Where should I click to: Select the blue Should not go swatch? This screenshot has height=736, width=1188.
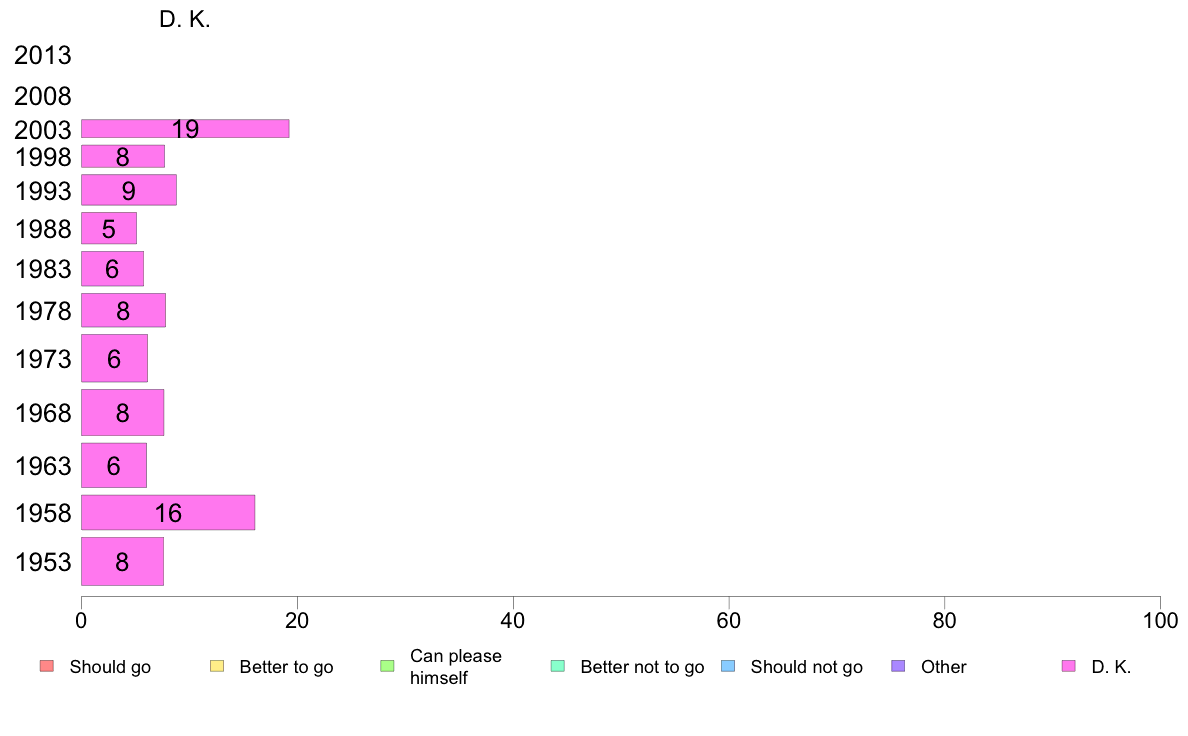point(728,666)
